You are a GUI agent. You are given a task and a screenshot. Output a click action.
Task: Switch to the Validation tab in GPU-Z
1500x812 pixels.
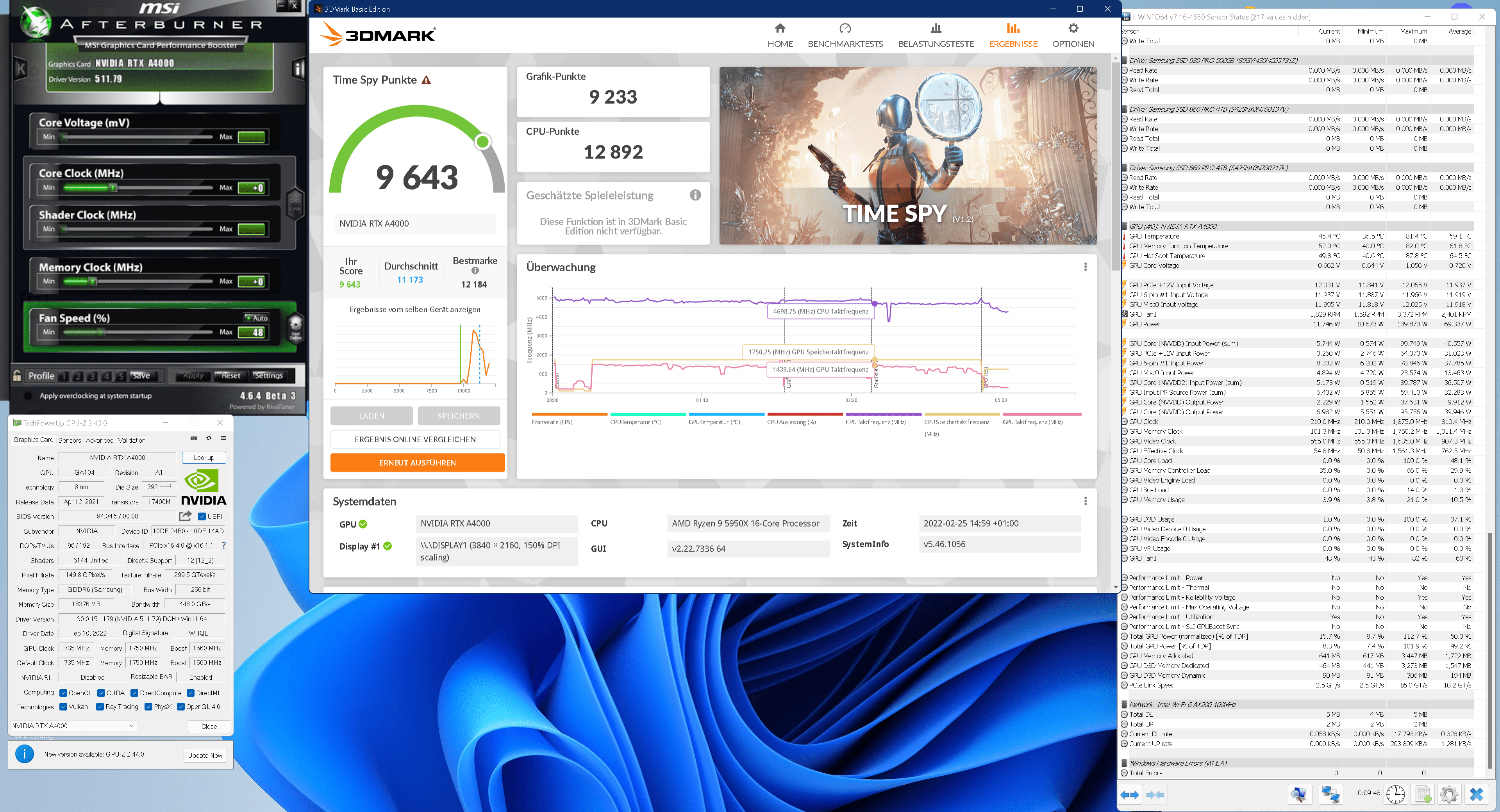(132, 440)
